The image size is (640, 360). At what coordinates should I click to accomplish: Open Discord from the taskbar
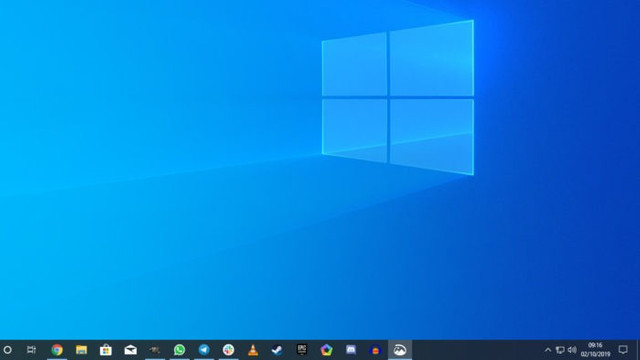pyautogui.click(x=351, y=350)
